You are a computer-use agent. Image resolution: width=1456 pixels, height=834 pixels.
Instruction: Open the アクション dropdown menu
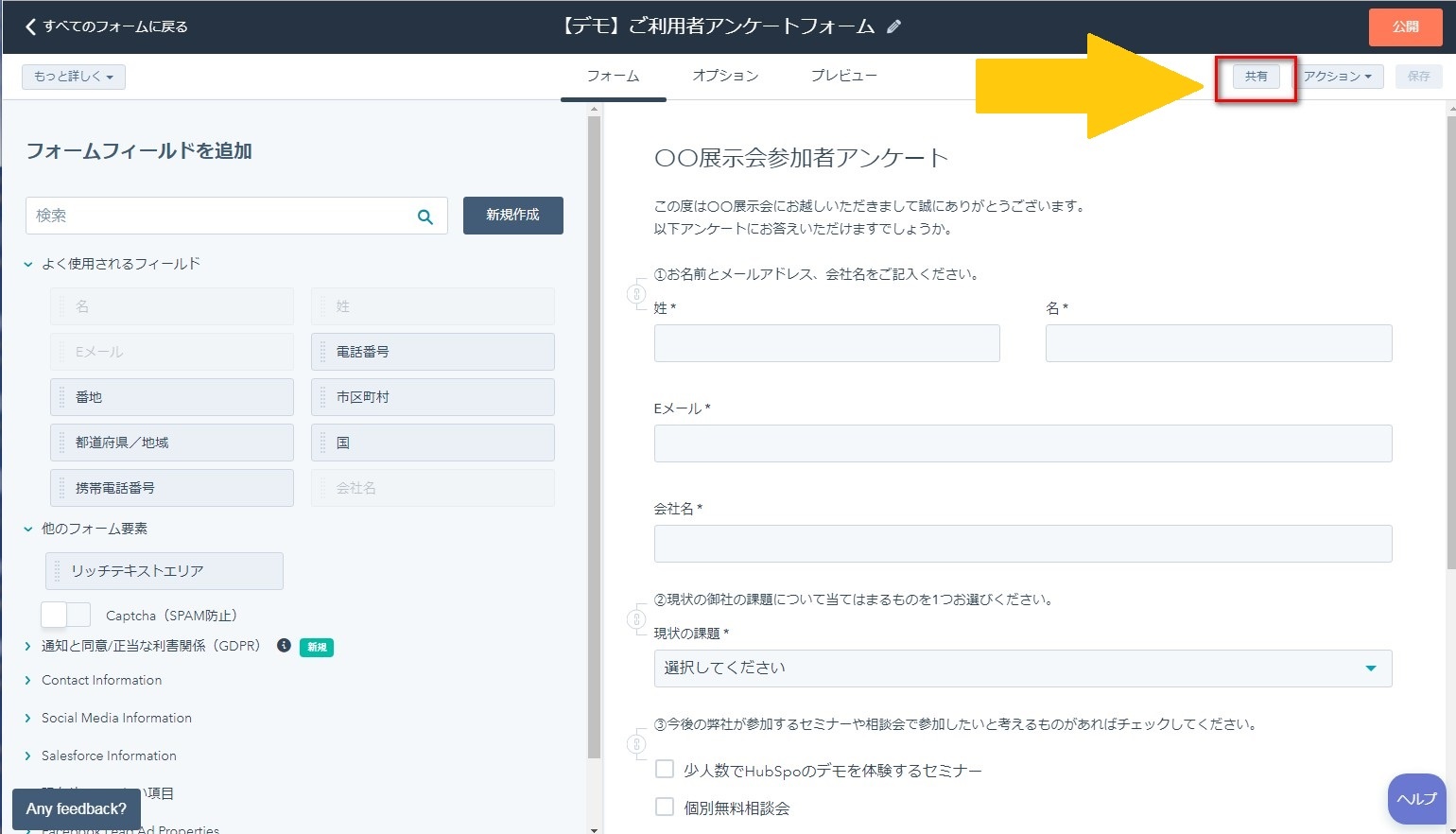point(1338,77)
